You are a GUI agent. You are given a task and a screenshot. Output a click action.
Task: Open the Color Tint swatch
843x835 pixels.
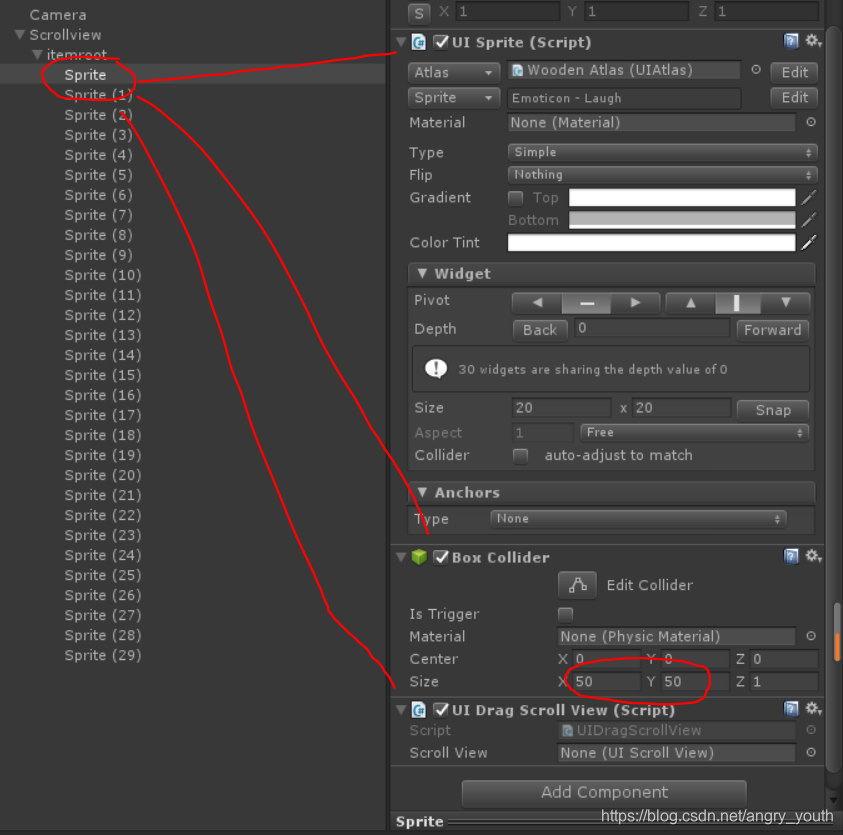(652, 243)
